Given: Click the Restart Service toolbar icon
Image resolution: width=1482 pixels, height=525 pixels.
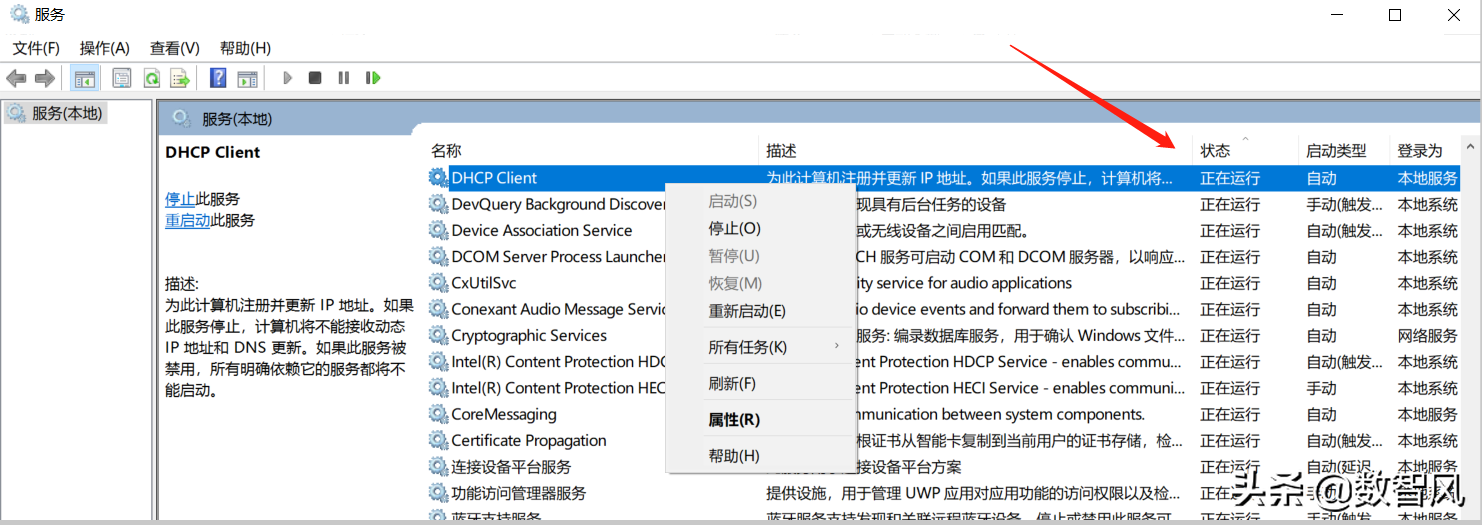Looking at the screenshot, I should 373,78.
